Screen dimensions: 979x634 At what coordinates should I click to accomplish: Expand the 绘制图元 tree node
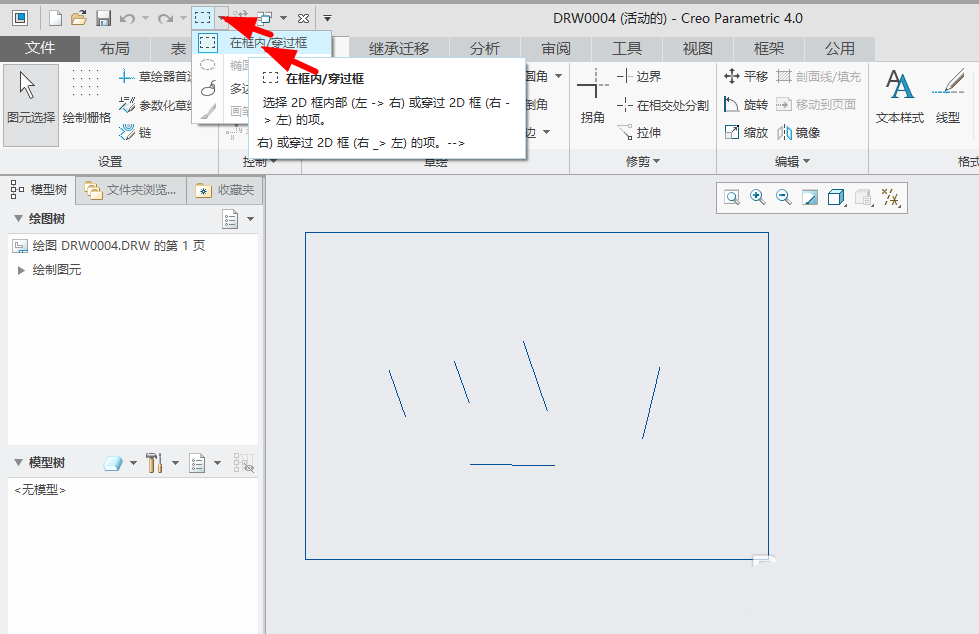tap(22, 270)
